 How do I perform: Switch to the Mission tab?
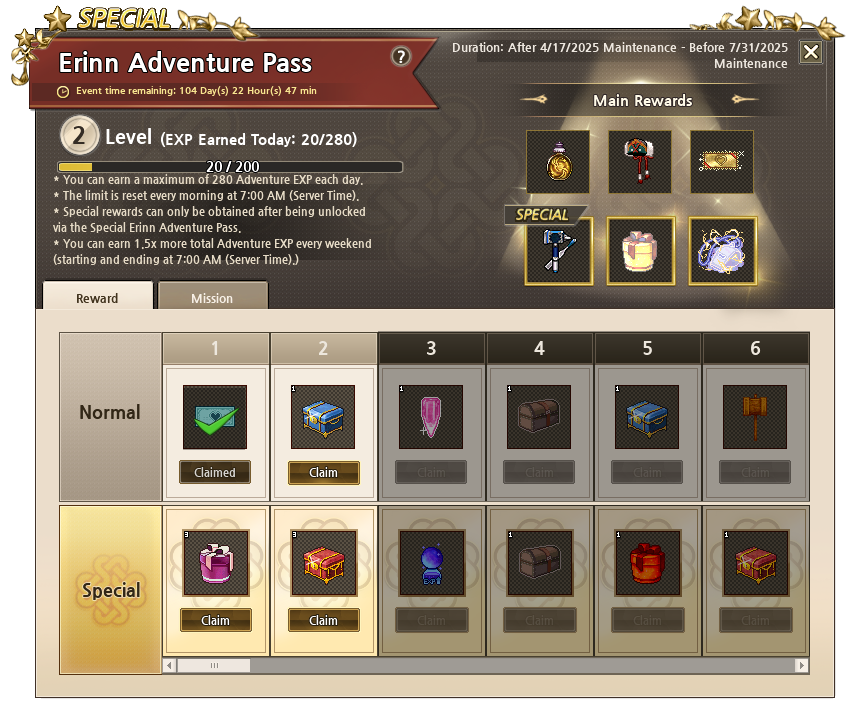[212, 296]
